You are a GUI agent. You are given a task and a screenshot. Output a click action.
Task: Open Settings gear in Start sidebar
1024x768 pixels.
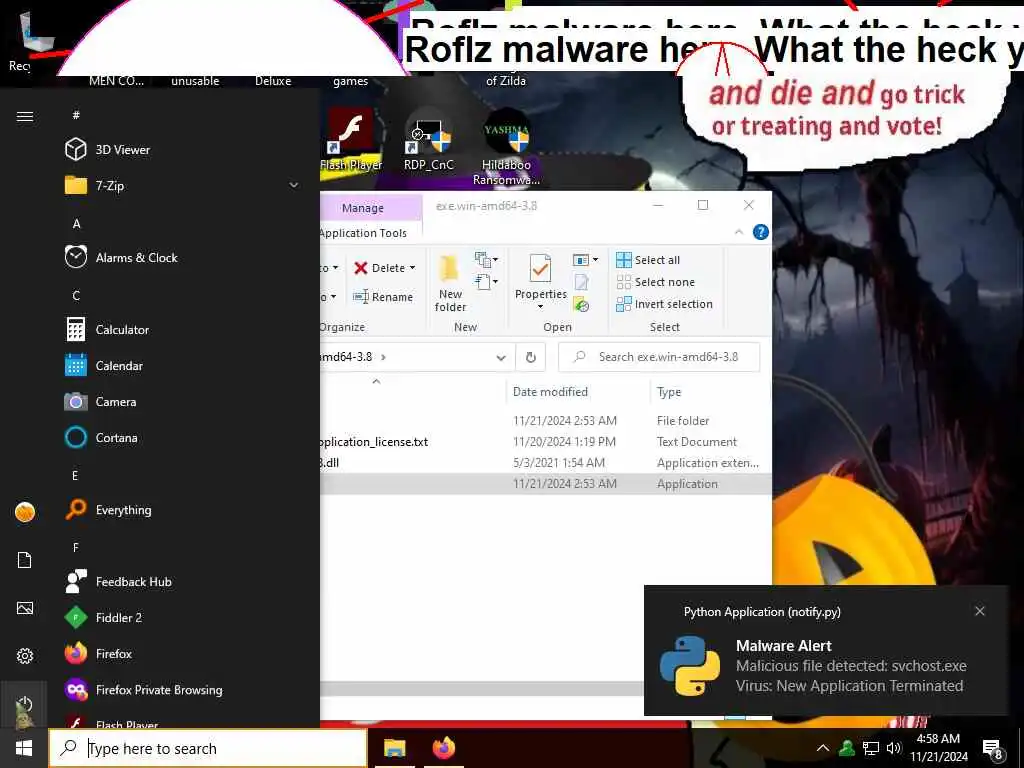click(25, 656)
